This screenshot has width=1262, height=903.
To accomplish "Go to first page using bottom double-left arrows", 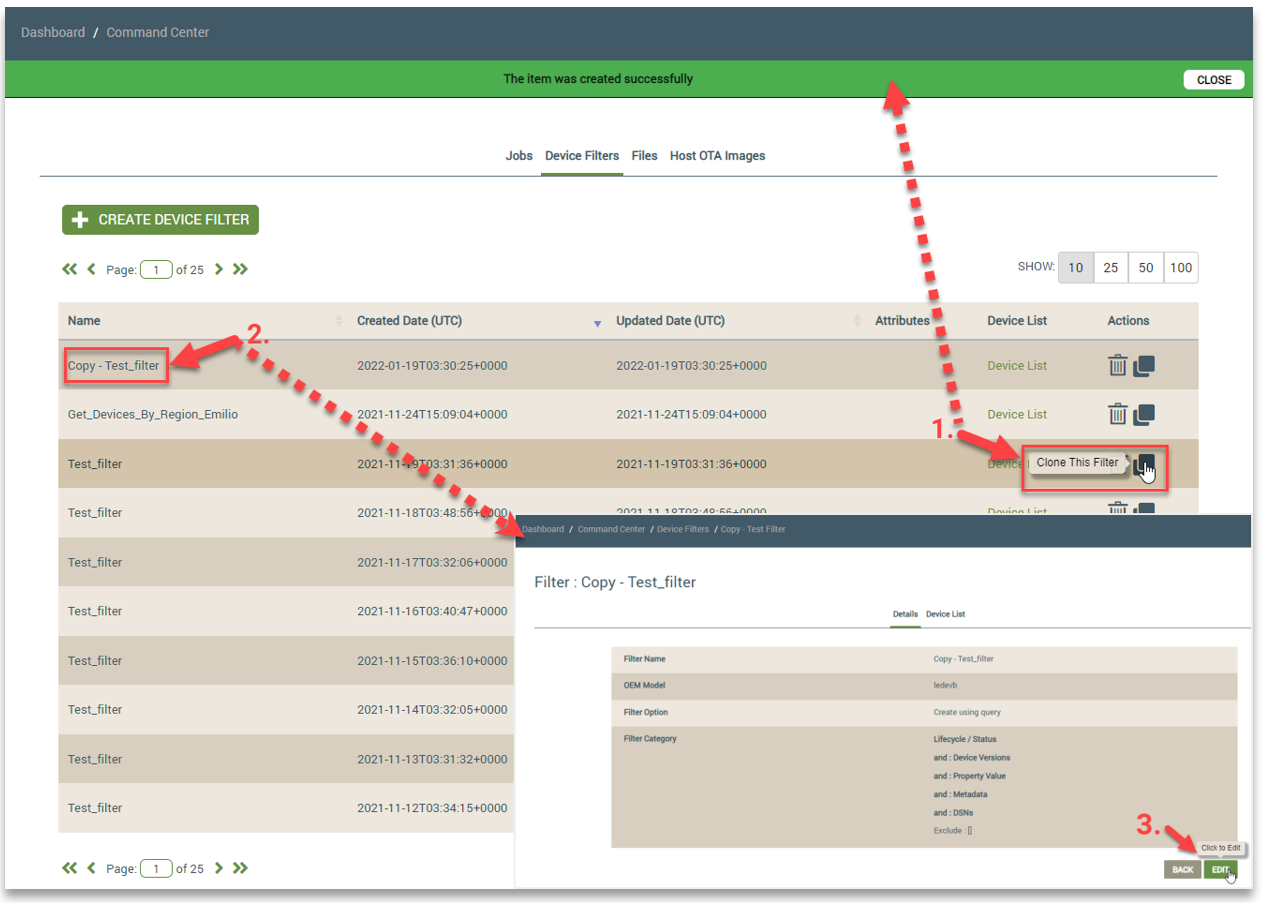I will pos(69,868).
